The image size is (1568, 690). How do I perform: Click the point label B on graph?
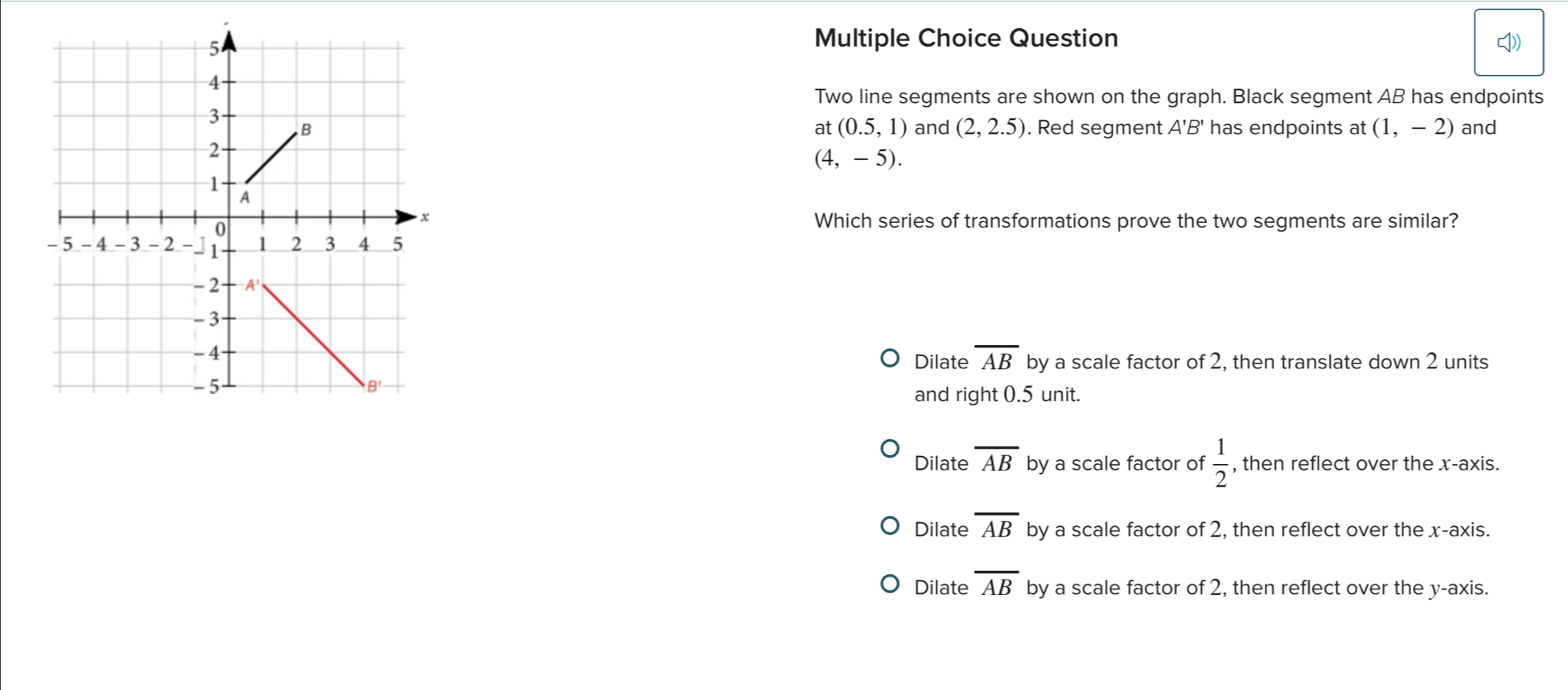click(x=306, y=129)
